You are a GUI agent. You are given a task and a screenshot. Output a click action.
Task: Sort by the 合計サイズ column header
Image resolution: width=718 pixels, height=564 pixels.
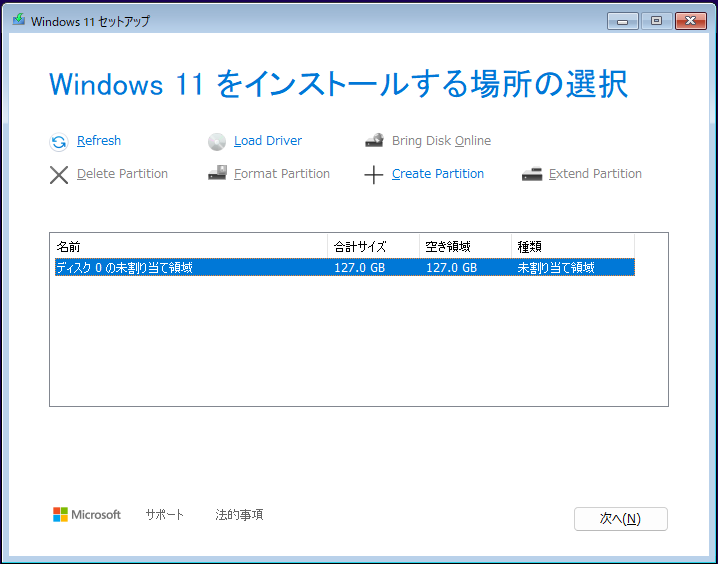[373, 247]
